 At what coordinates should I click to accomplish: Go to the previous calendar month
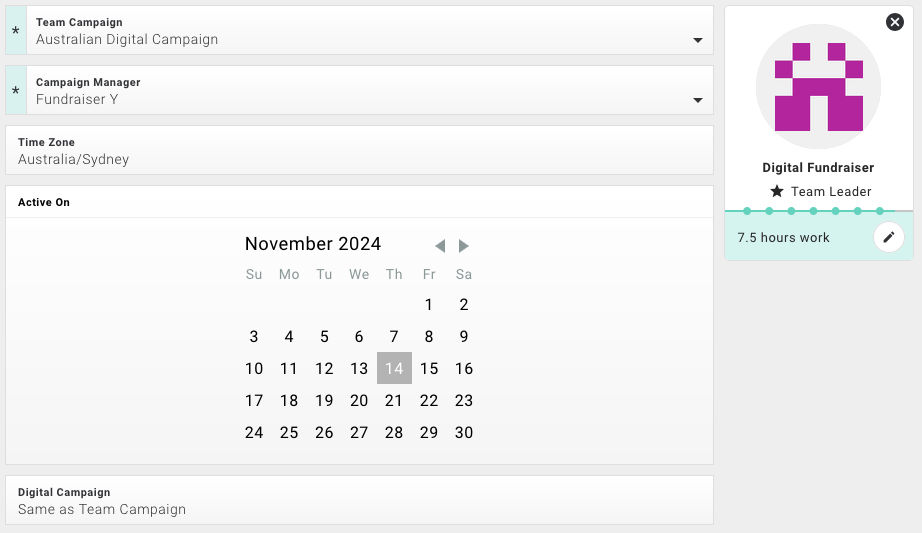pyautogui.click(x=440, y=246)
